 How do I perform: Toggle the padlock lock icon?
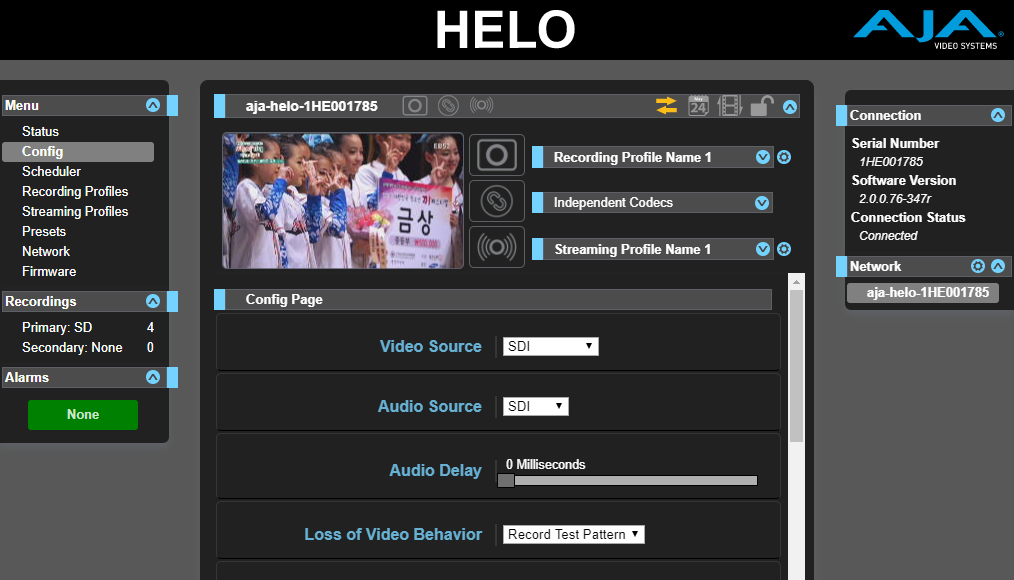pos(762,105)
